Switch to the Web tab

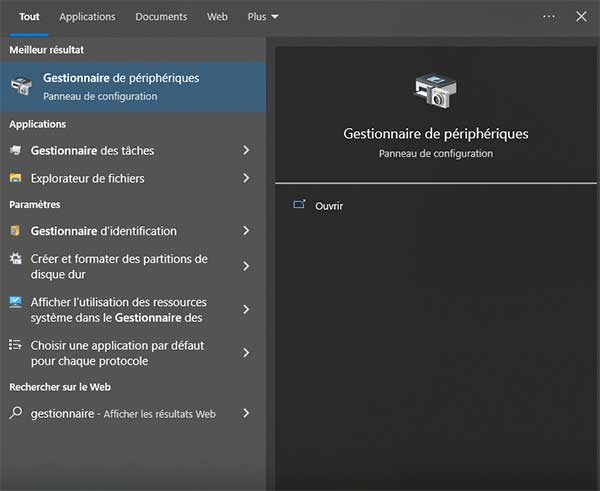[217, 17]
